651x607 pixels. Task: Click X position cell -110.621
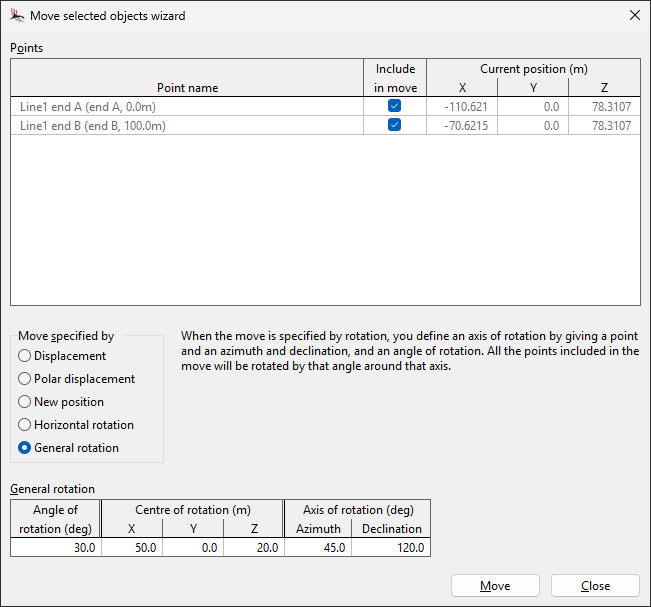pyautogui.click(x=462, y=107)
